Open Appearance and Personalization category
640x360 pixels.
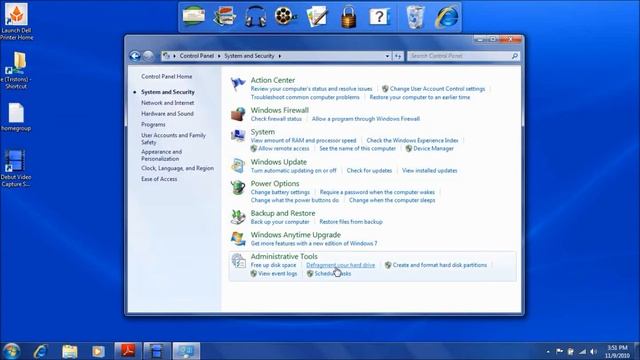click(x=162, y=155)
